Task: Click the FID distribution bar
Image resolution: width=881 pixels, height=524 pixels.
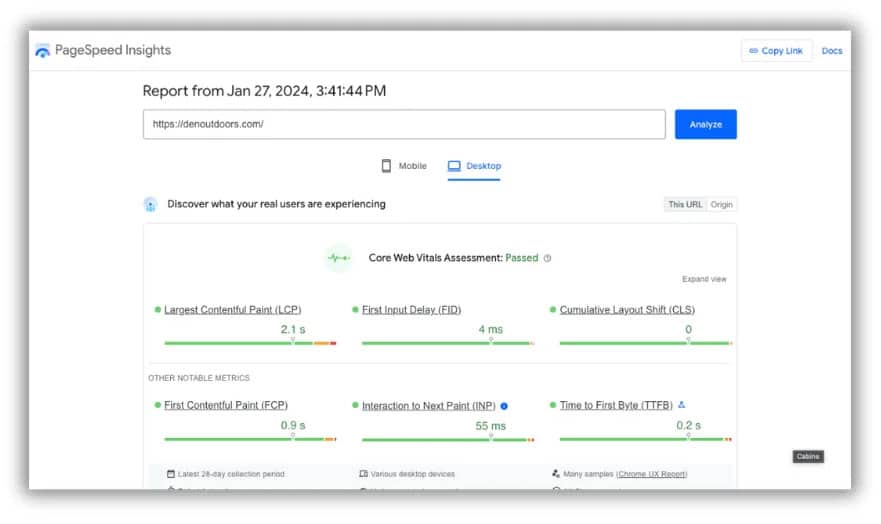Action: click(x=448, y=343)
